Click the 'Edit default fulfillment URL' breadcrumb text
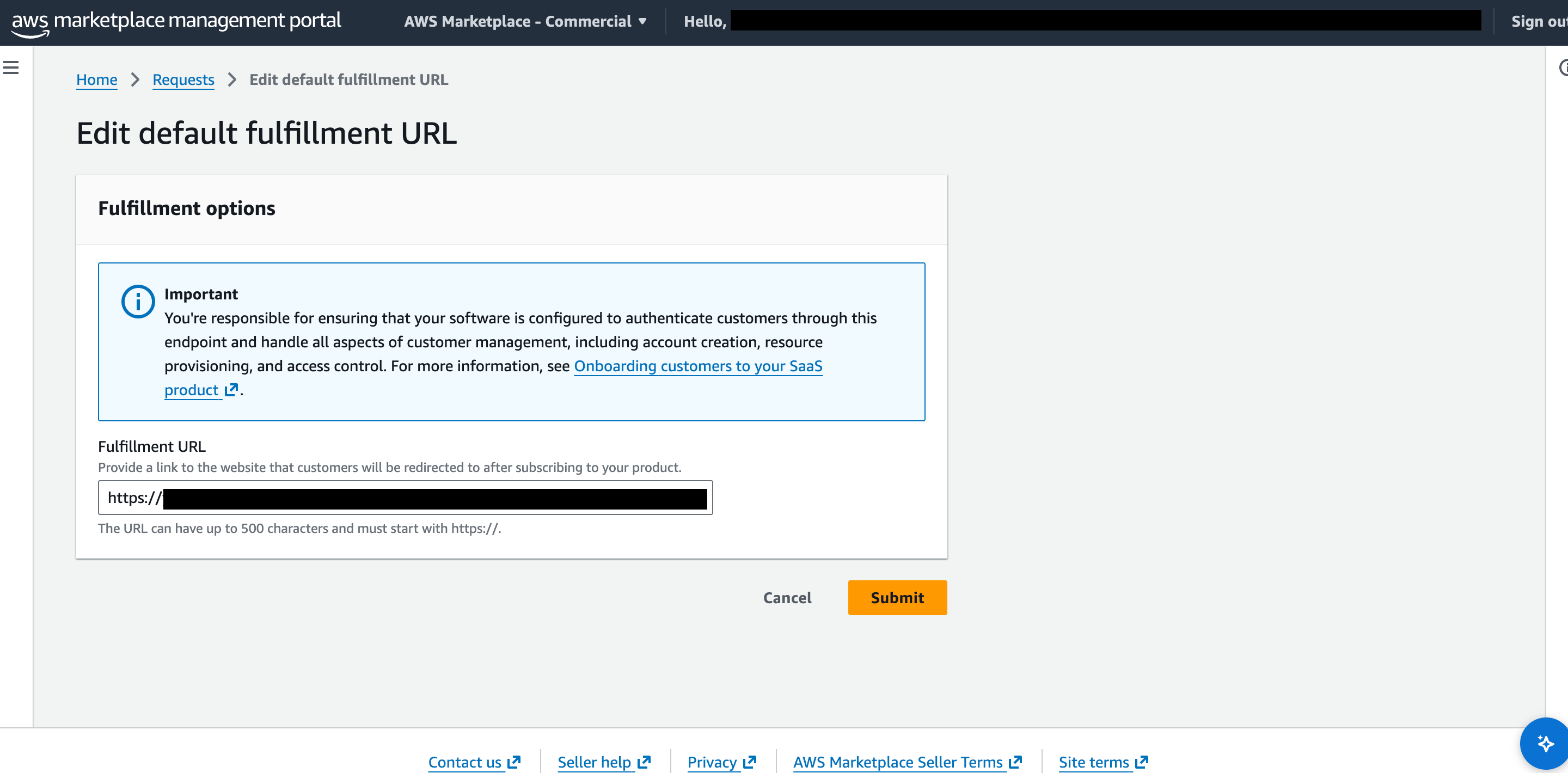 point(349,79)
